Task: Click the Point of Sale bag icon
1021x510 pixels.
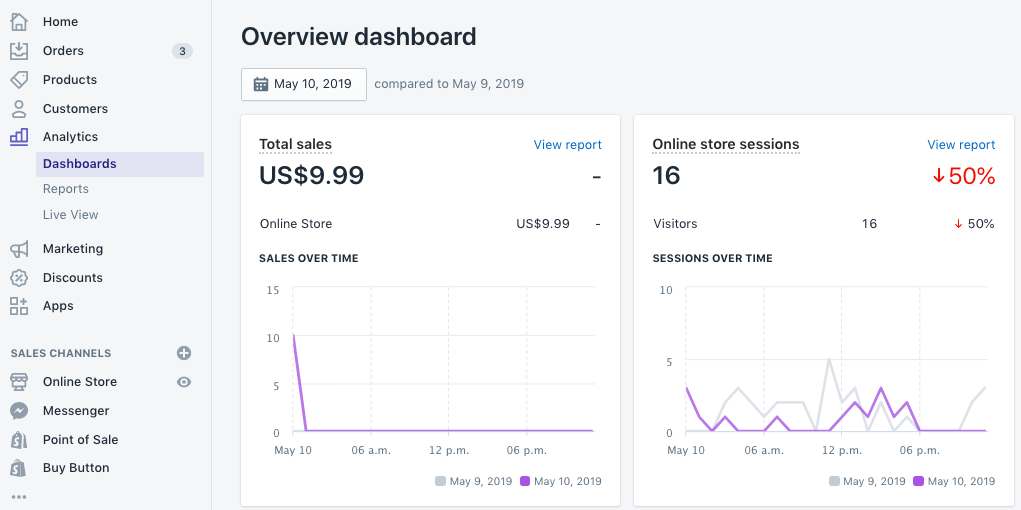Action: 19,439
